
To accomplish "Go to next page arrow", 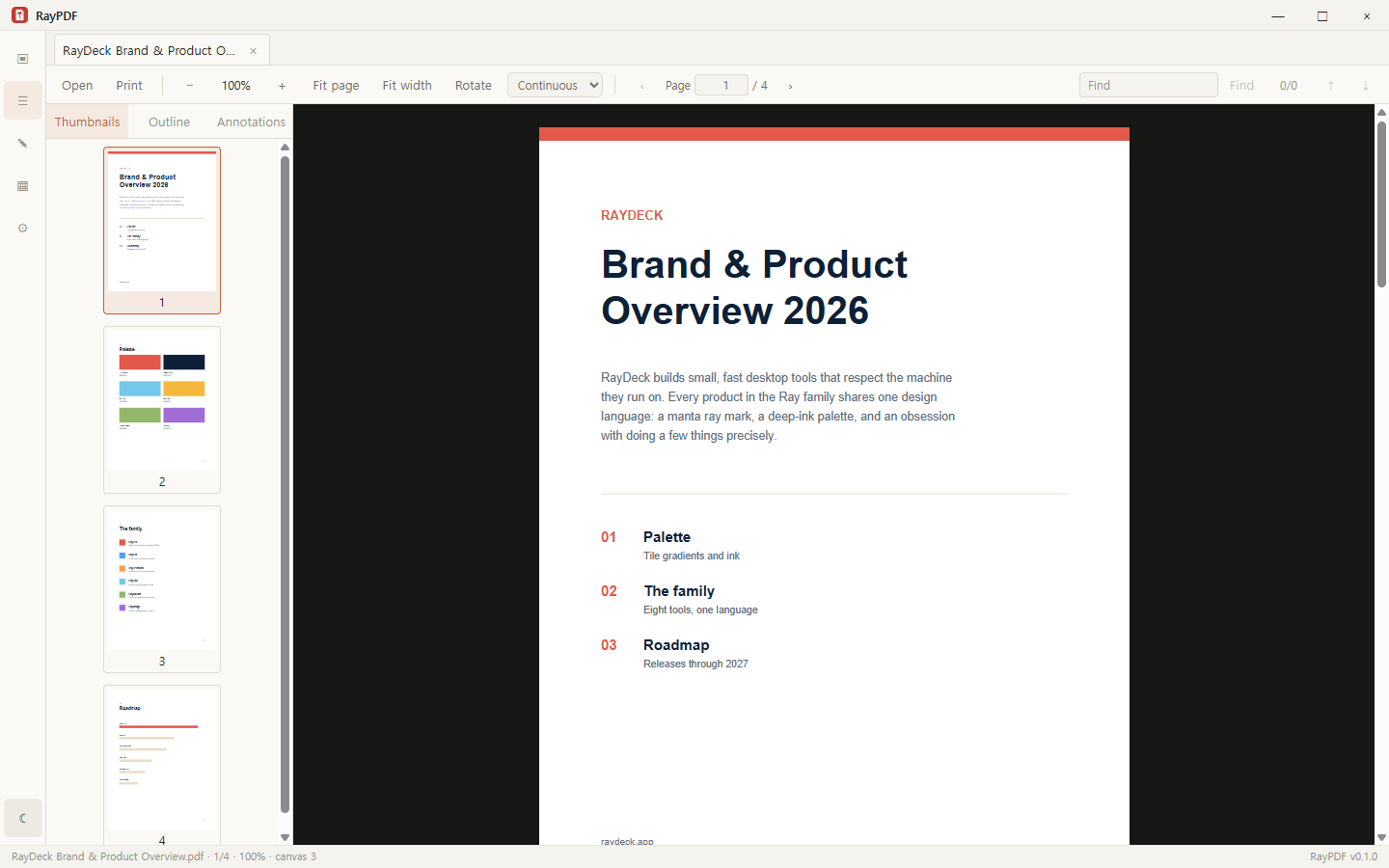I will (x=791, y=86).
